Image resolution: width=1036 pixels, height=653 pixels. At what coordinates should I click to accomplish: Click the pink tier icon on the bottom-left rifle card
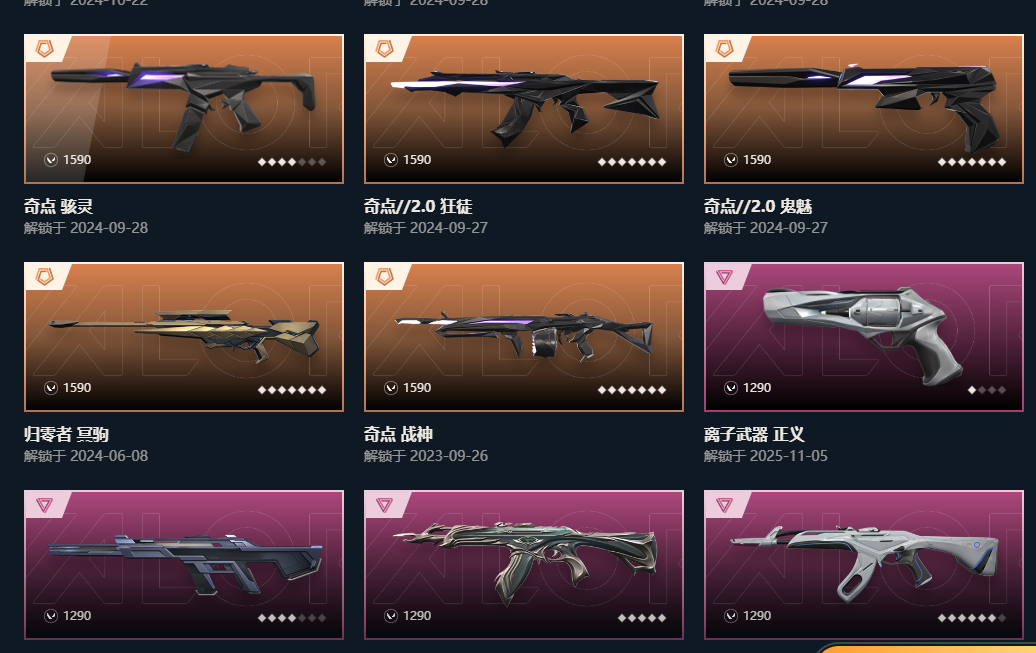pos(44,504)
